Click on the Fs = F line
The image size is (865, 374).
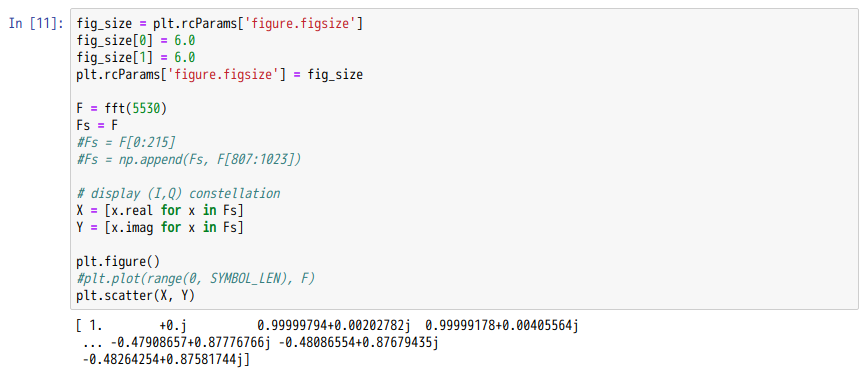[97, 126]
